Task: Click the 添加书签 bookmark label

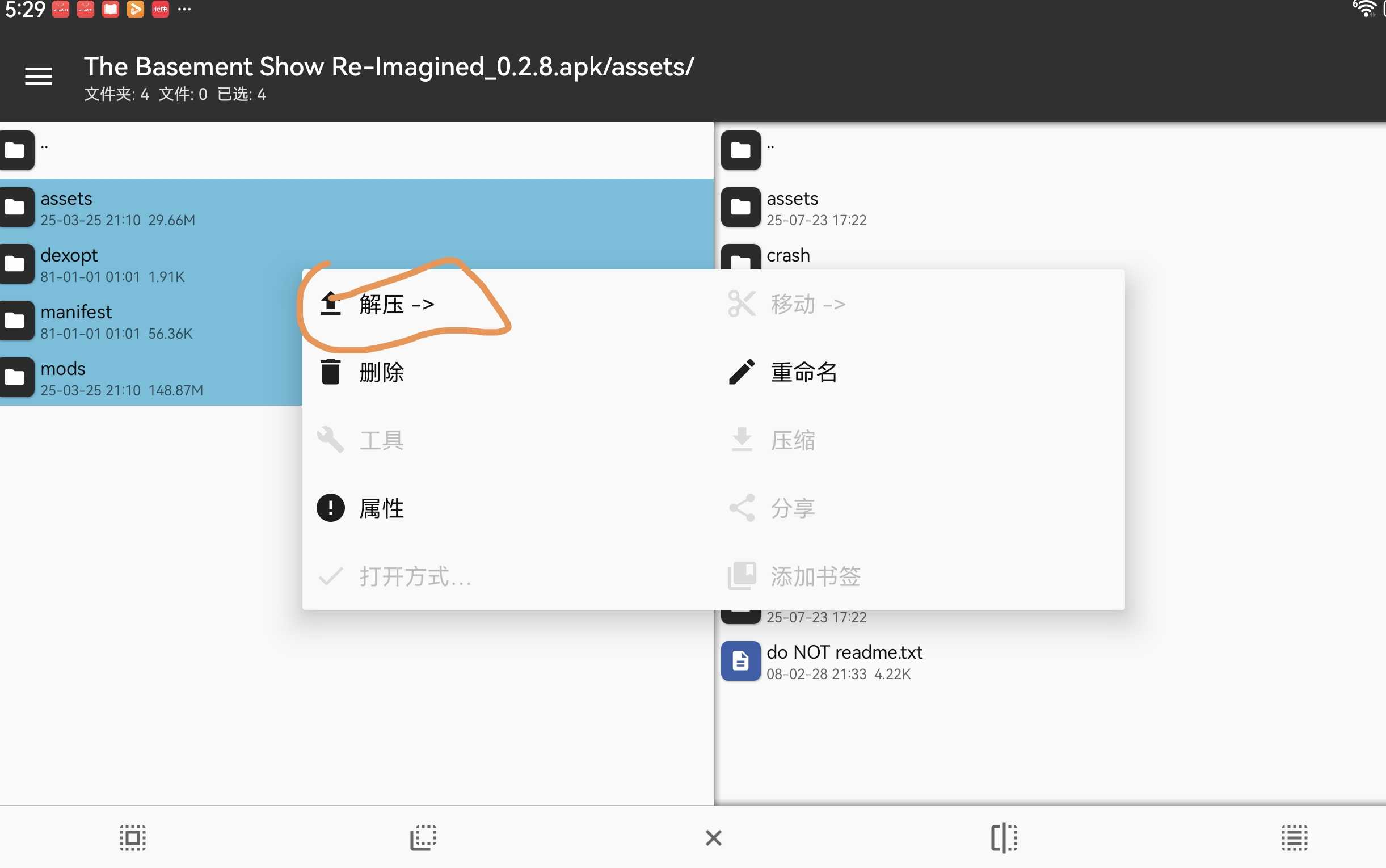Action: click(x=815, y=576)
